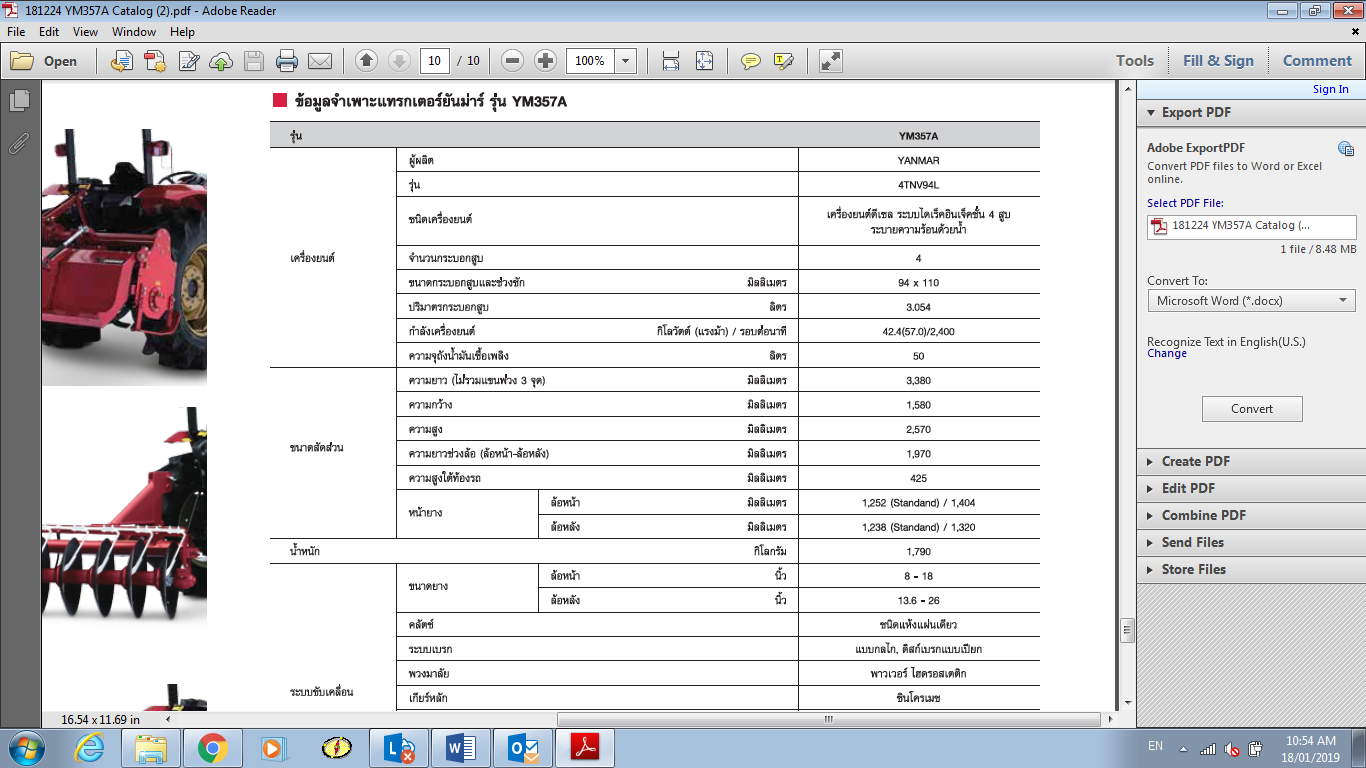Click the Create PDF toolbar icon
Image resolution: width=1366 pixels, height=768 pixels.
point(155,61)
